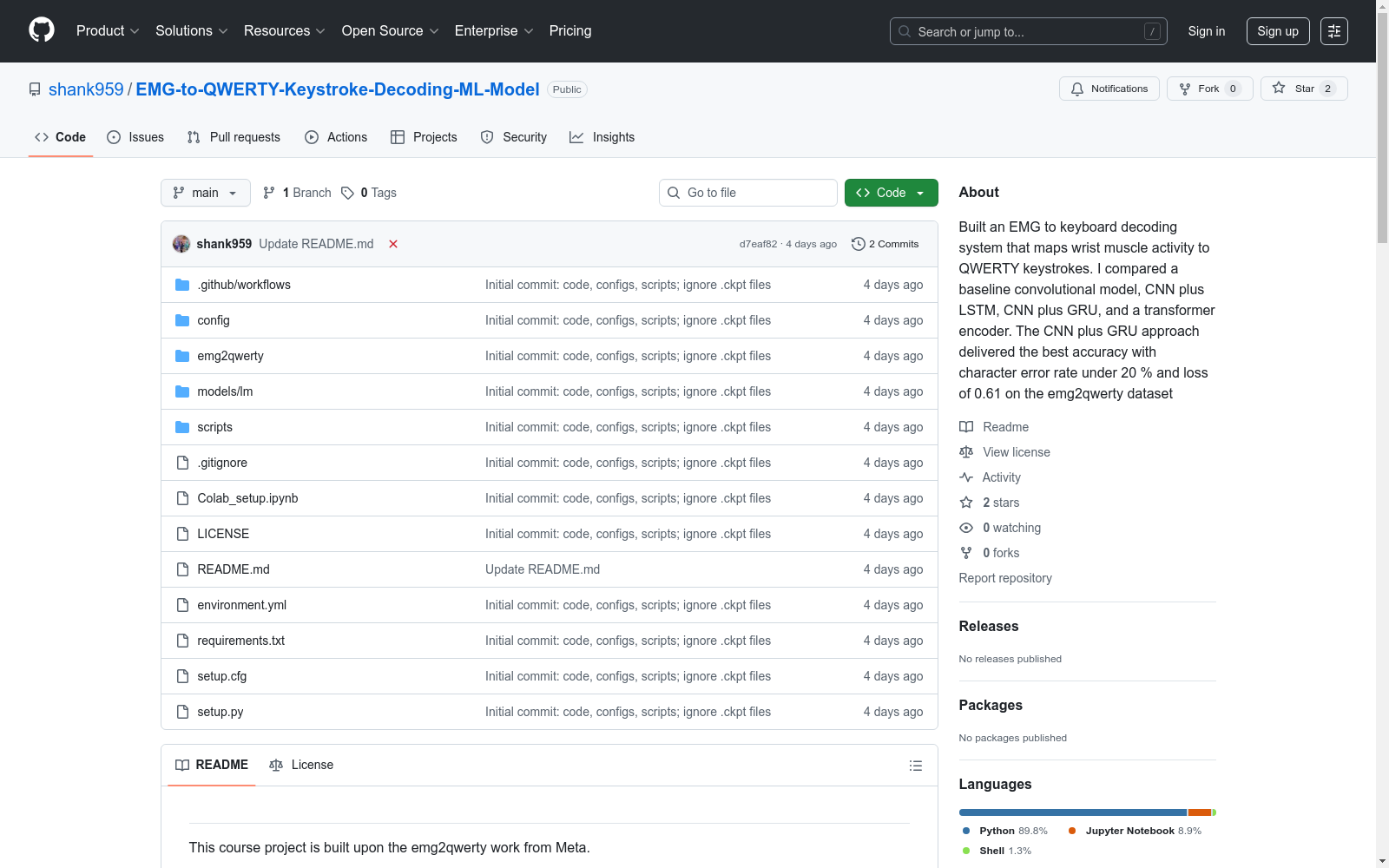Click the file icon beside environment.yml

coord(182,605)
